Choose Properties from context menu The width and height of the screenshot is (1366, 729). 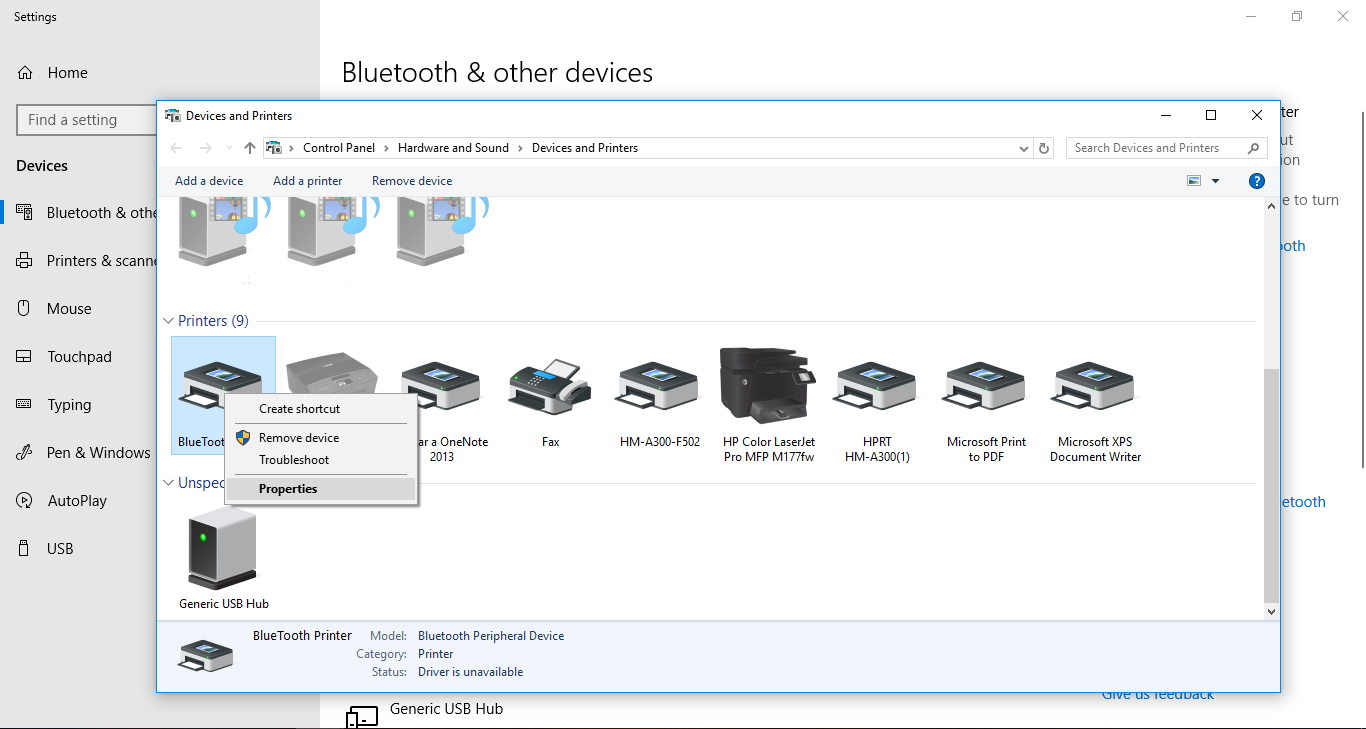tap(321, 489)
